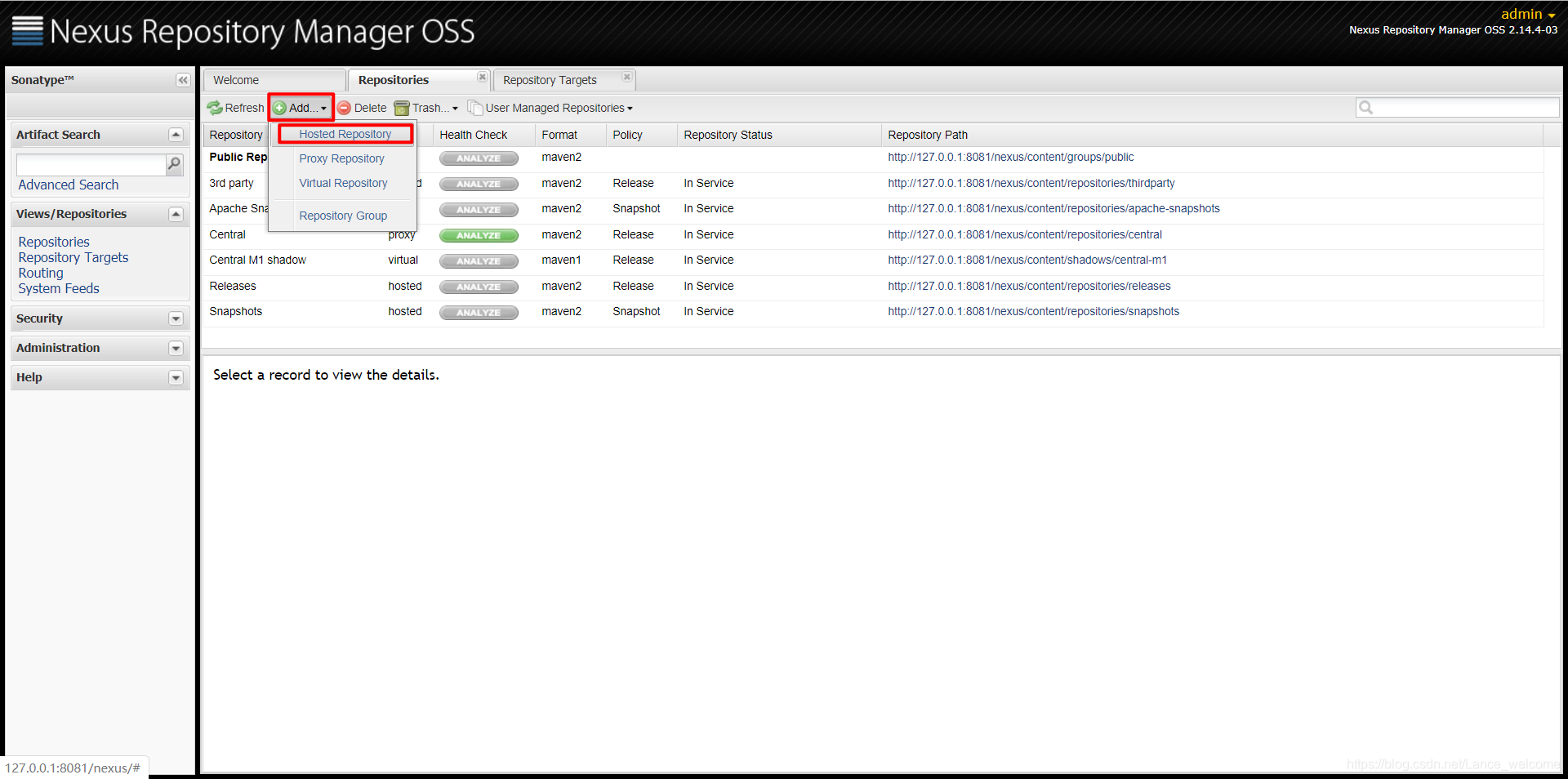The image size is (1568, 779).
Task: Collapse the Views/Repositories section
Action: point(176,214)
